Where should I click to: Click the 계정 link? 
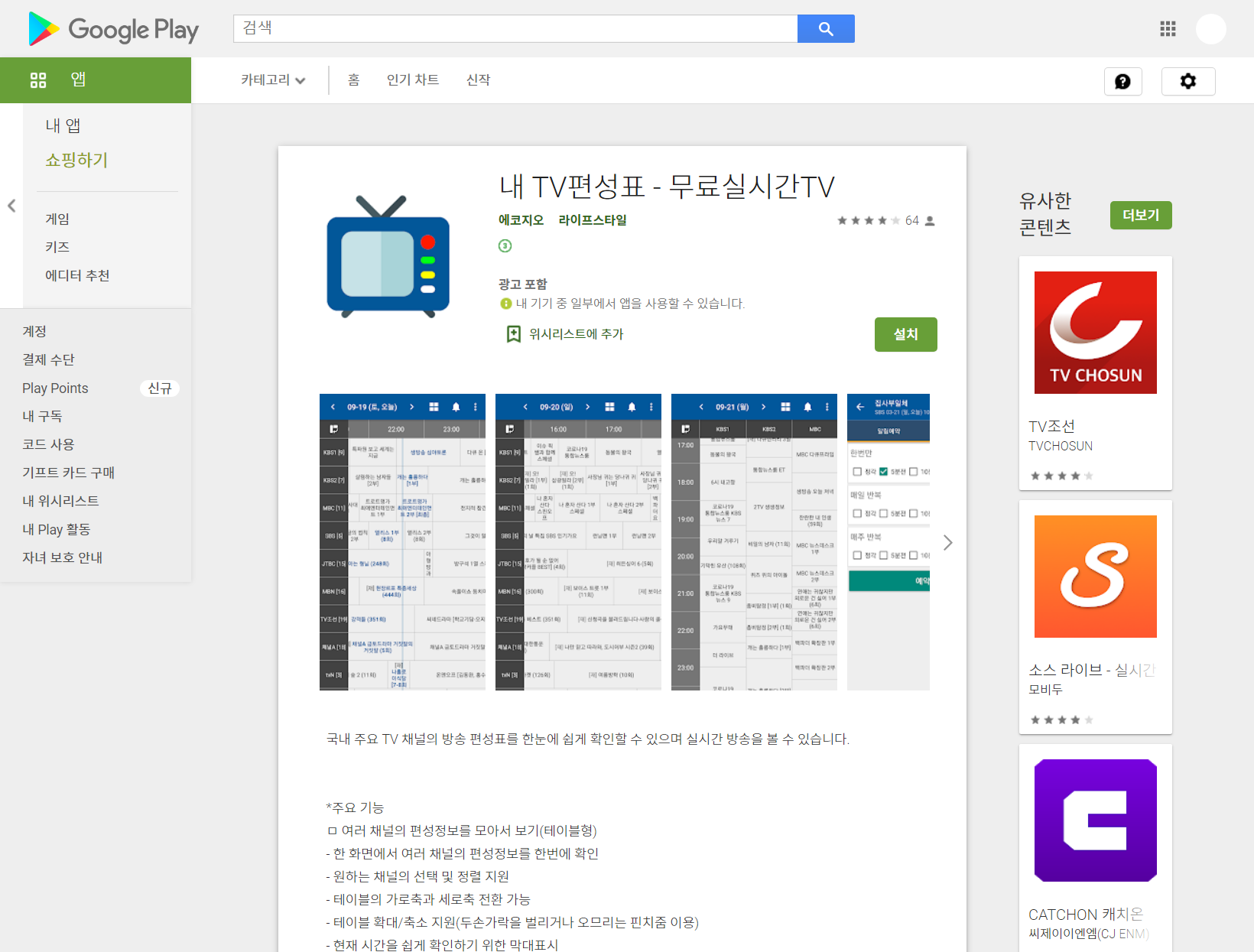pos(34,331)
